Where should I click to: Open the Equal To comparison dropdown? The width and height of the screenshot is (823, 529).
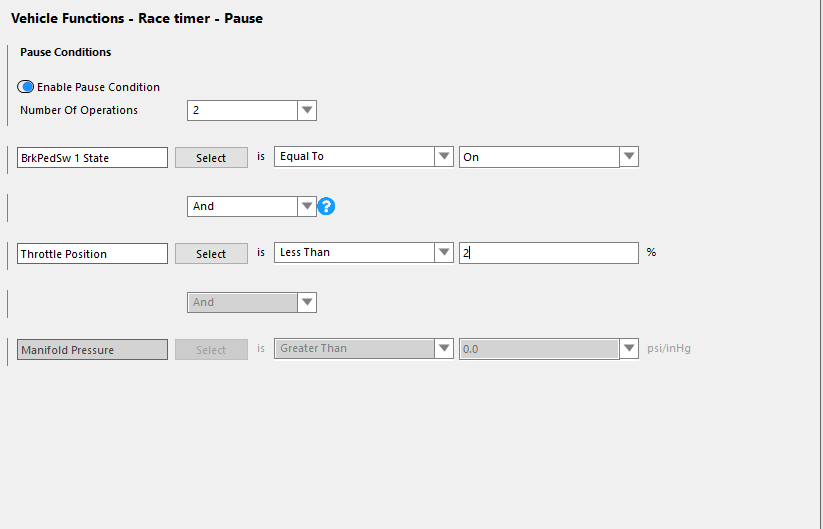[363, 156]
